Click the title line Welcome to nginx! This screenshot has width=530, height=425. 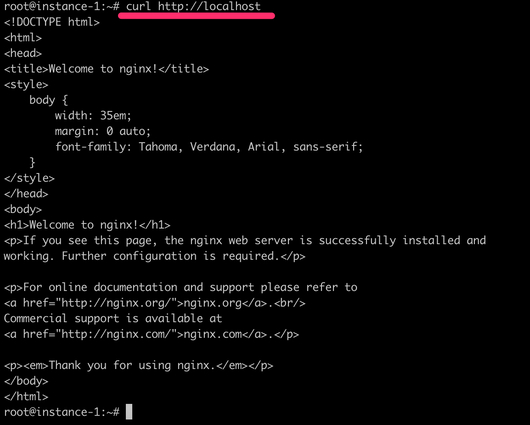pyautogui.click(x=106, y=69)
